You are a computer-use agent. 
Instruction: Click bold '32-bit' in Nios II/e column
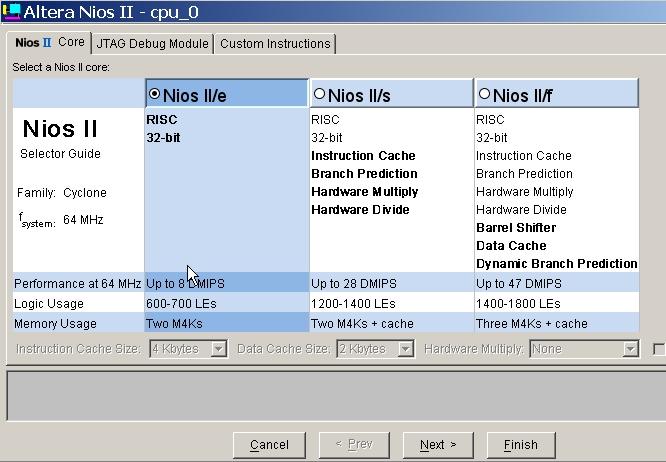[x=163, y=138]
